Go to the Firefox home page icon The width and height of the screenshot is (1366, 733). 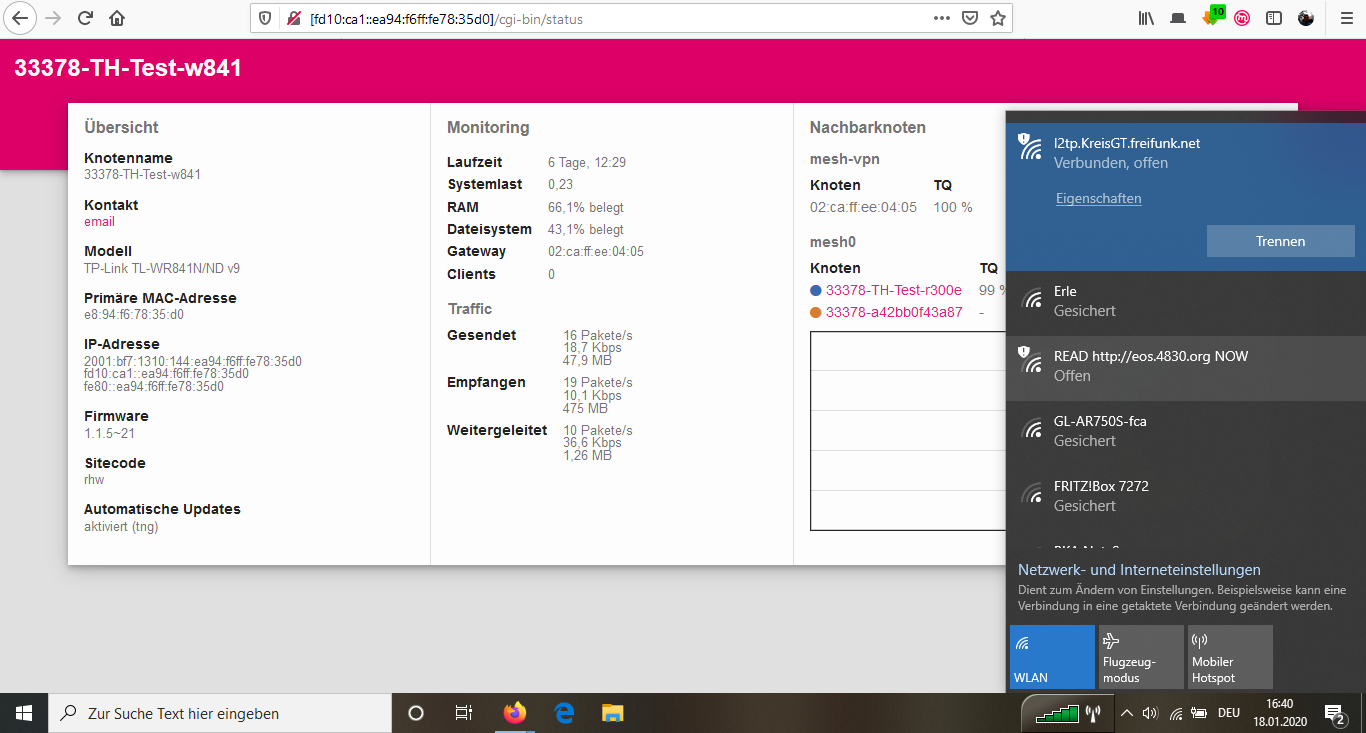click(x=117, y=18)
